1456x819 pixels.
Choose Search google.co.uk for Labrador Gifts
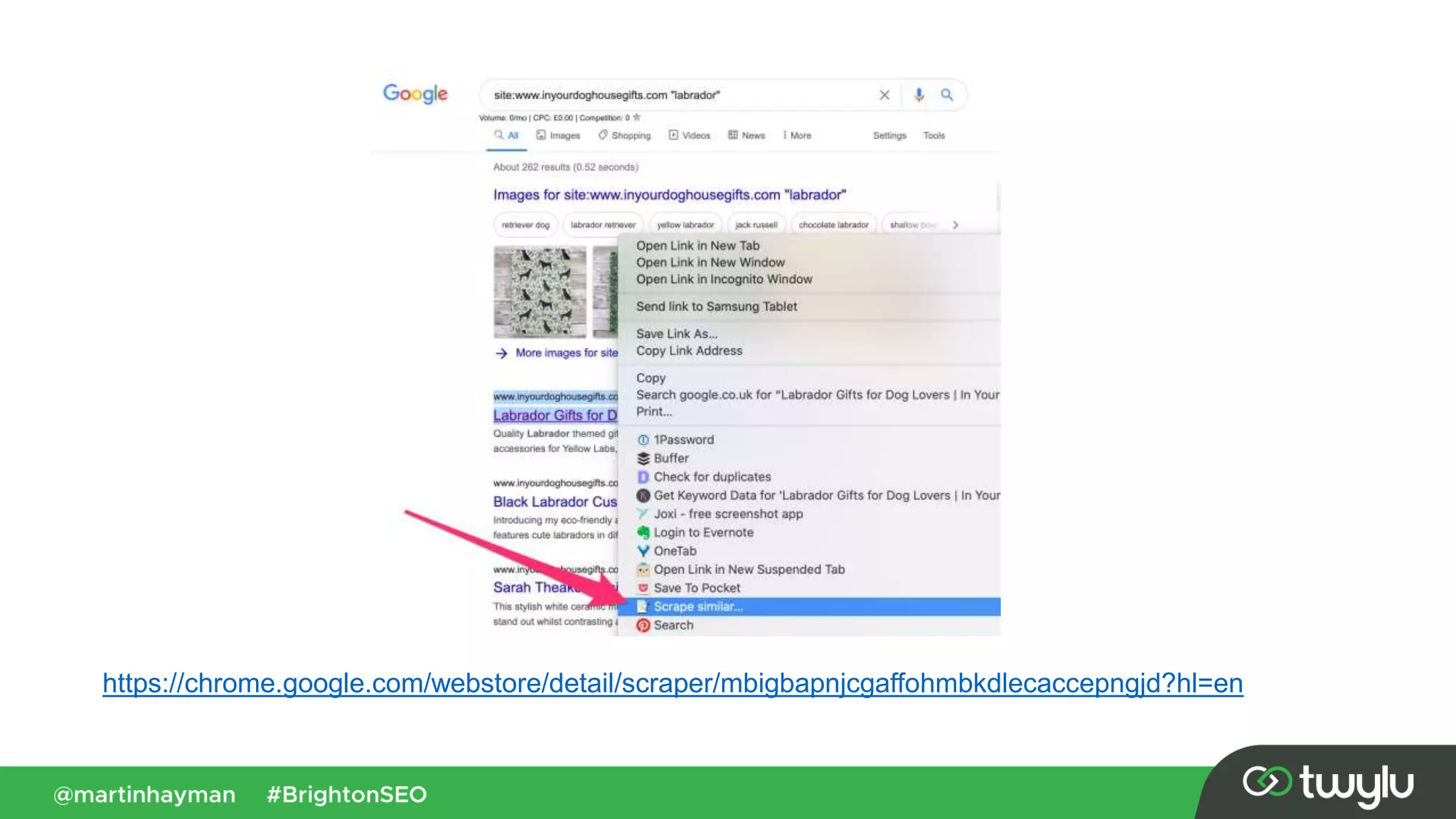click(818, 395)
